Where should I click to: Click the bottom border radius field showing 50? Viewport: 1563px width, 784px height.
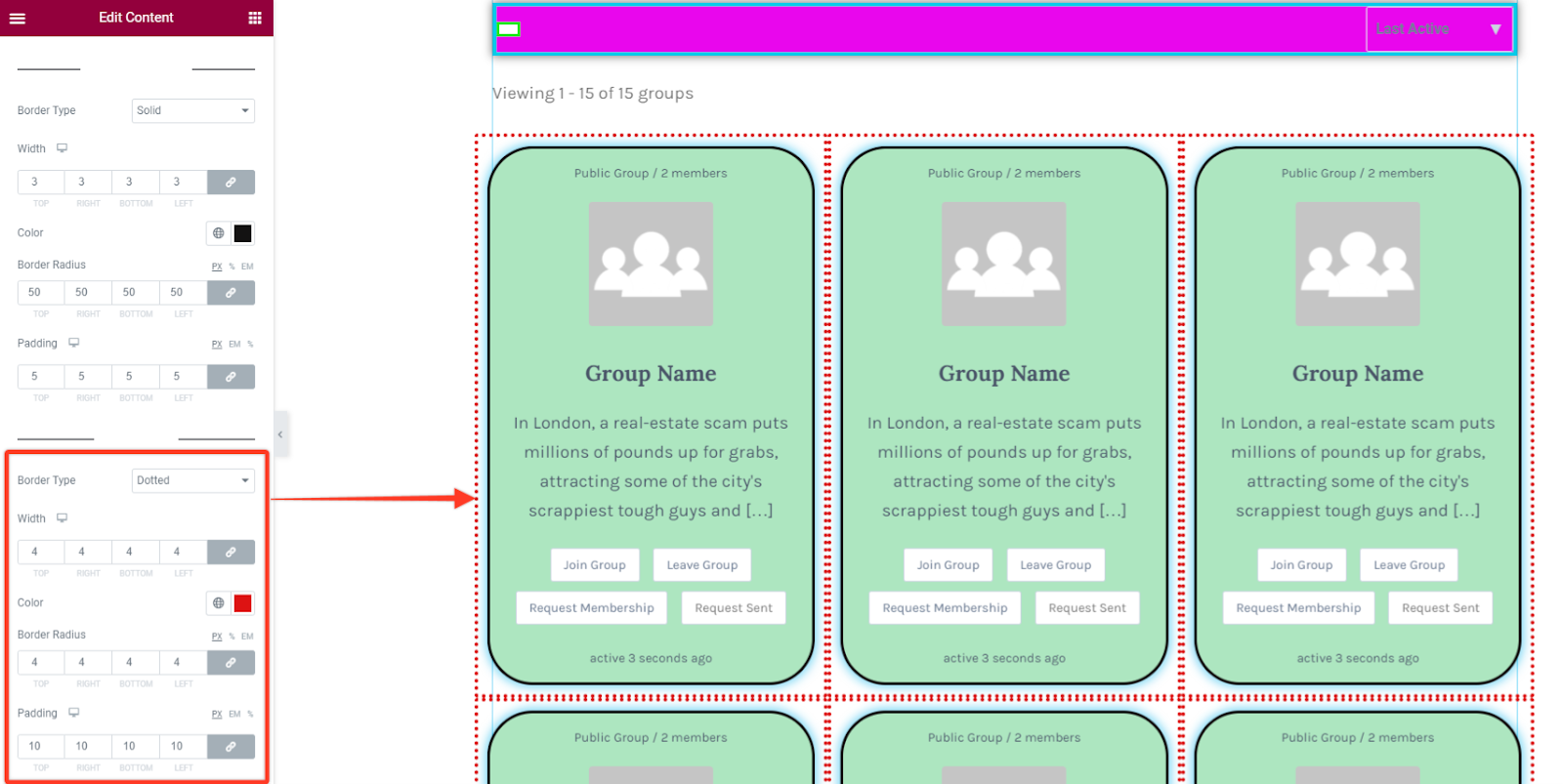click(x=136, y=292)
